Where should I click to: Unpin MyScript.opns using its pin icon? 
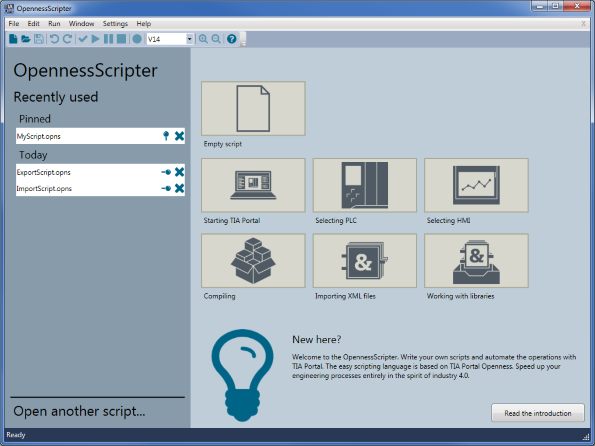(166, 136)
